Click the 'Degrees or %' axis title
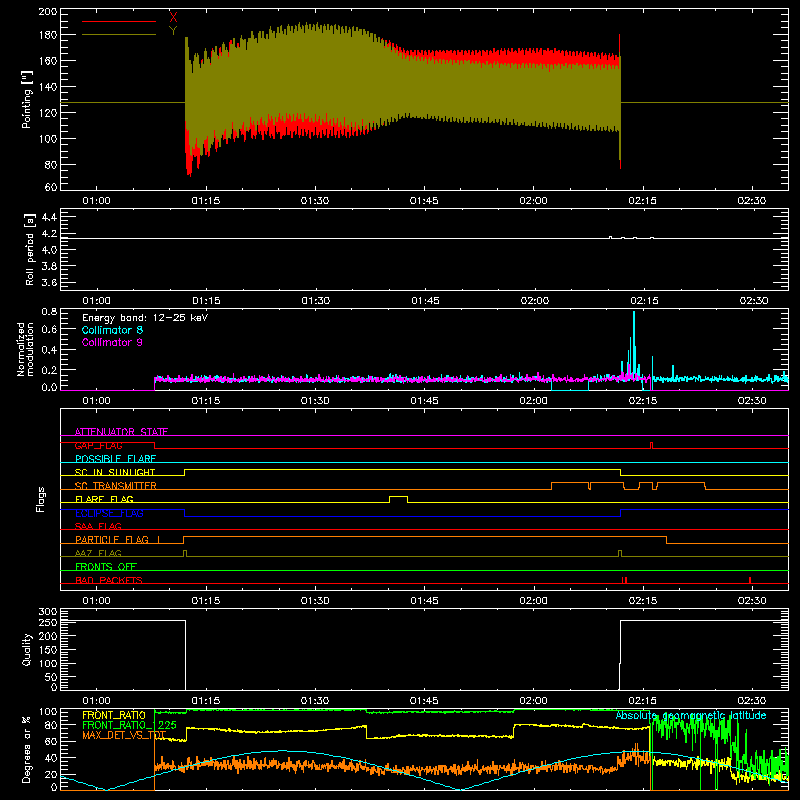Viewport: 800px width, 800px height. pyautogui.click(x=27, y=750)
